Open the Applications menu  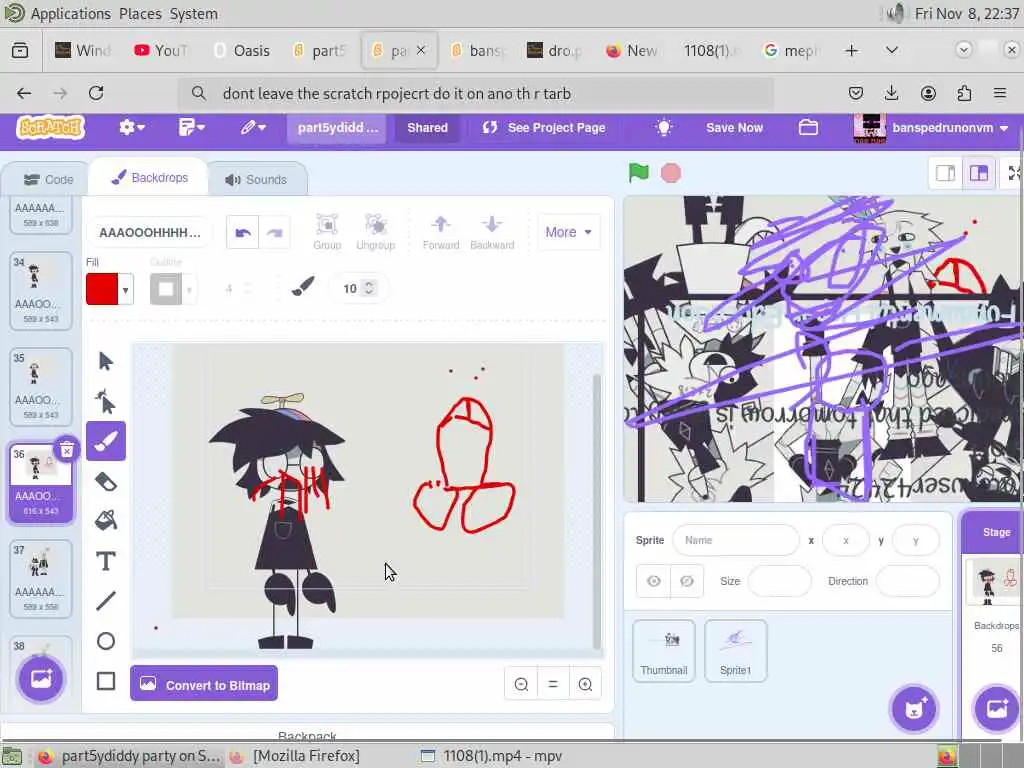click(71, 14)
